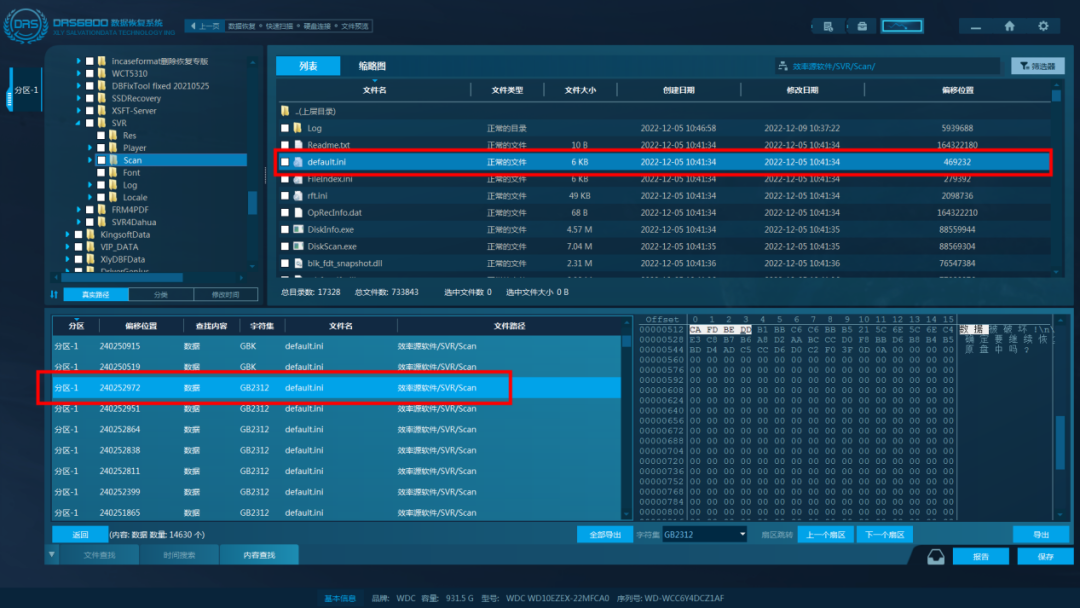Expand the Locale folder node

90,198
